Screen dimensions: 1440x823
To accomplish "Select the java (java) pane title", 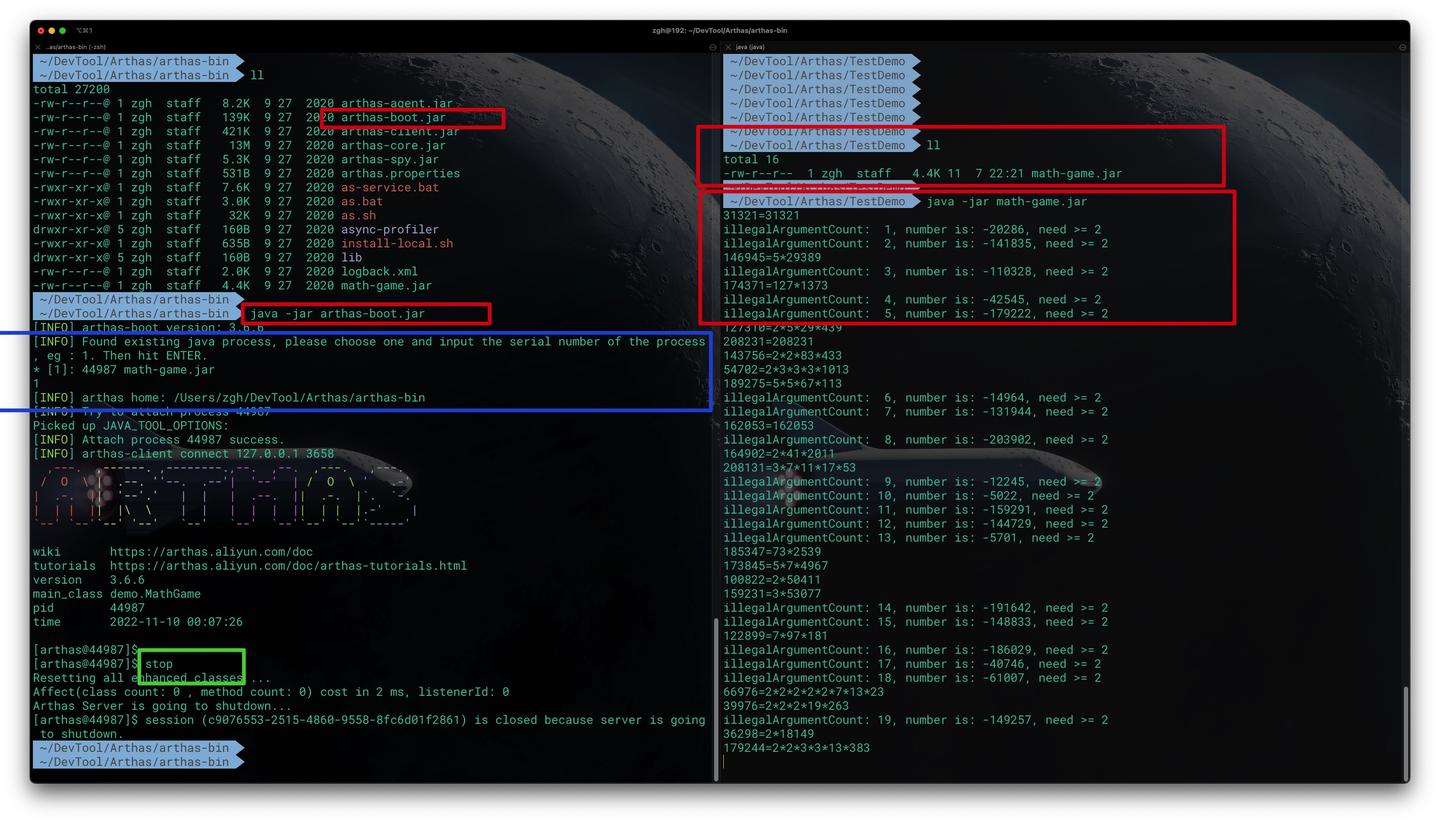I will tap(750, 47).
